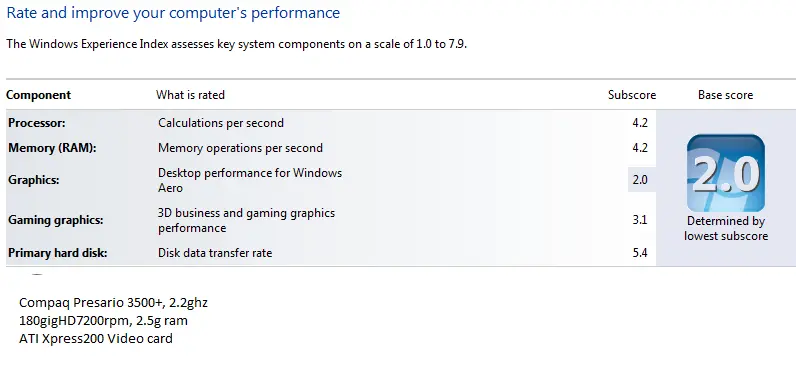Click the Component column header
Image resolution: width=796 pixels, height=373 pixels.
tap(39, 95)
